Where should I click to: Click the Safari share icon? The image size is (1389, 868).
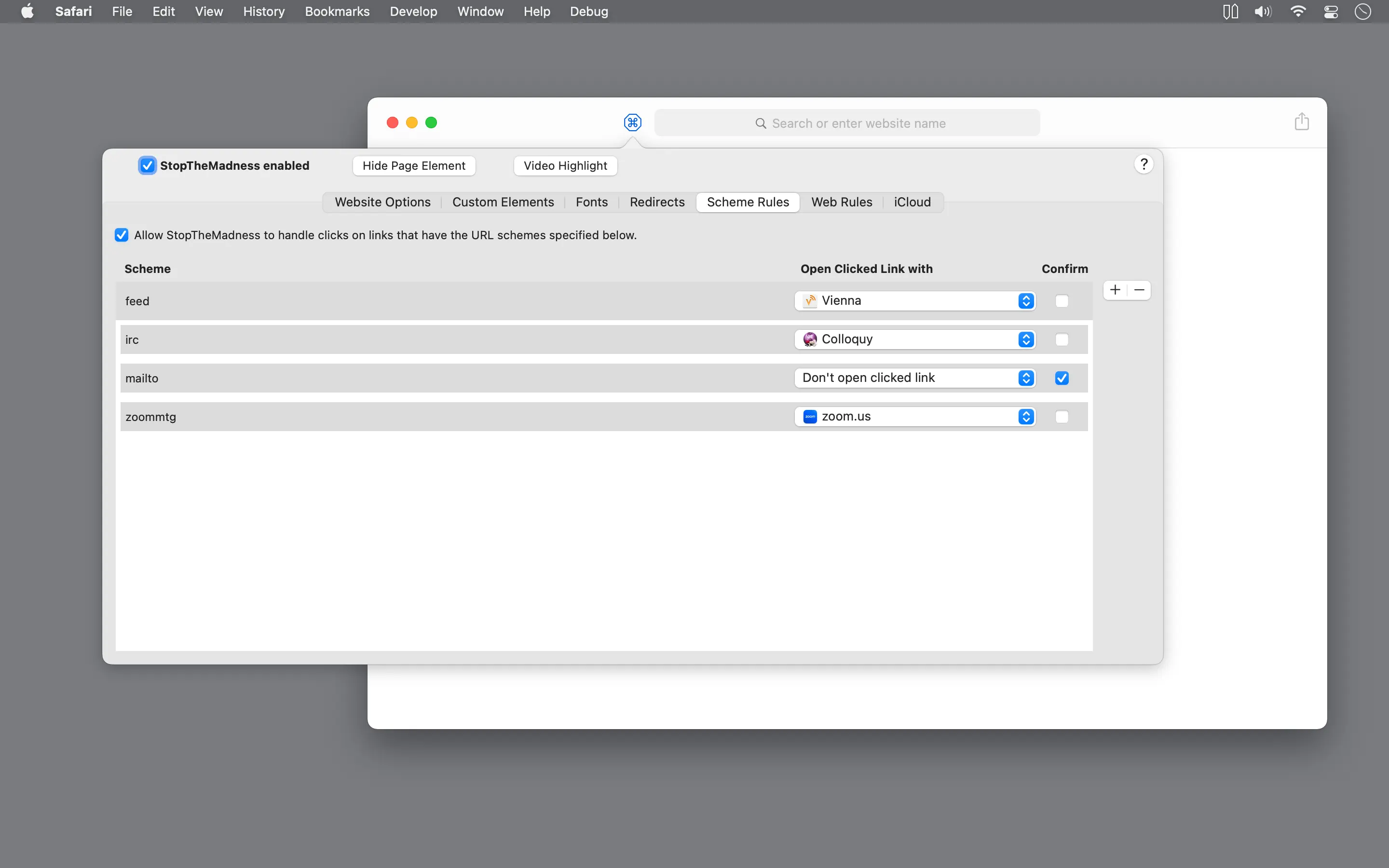click(x=1301, y=122)
